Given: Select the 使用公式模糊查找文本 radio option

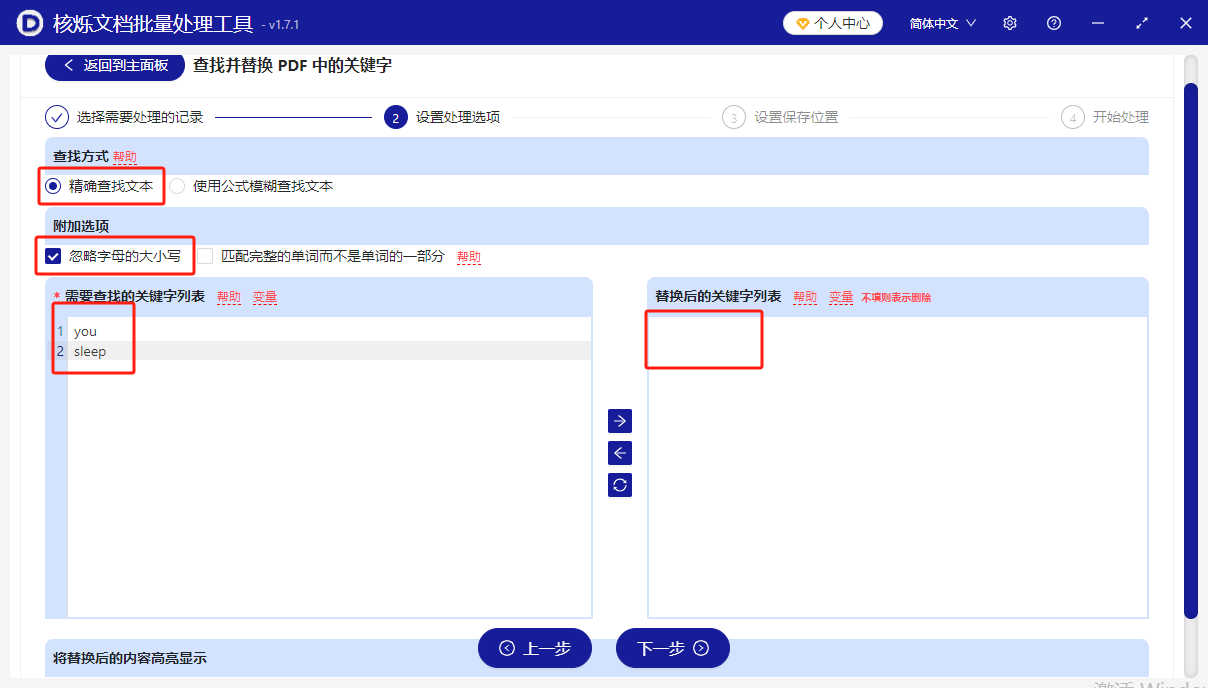Looking at the screenshot, I should [177, 186].
